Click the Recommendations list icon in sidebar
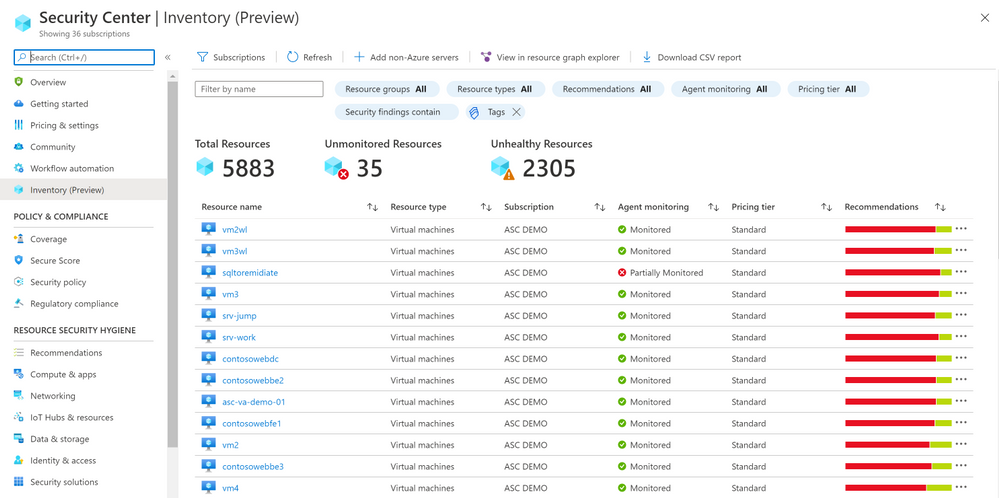 click(18, 353)
